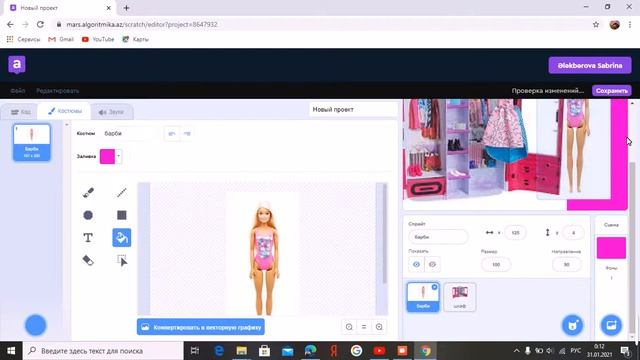Edit the sprite name field
This screenshot has width=640, height=360.
(438, 237)
